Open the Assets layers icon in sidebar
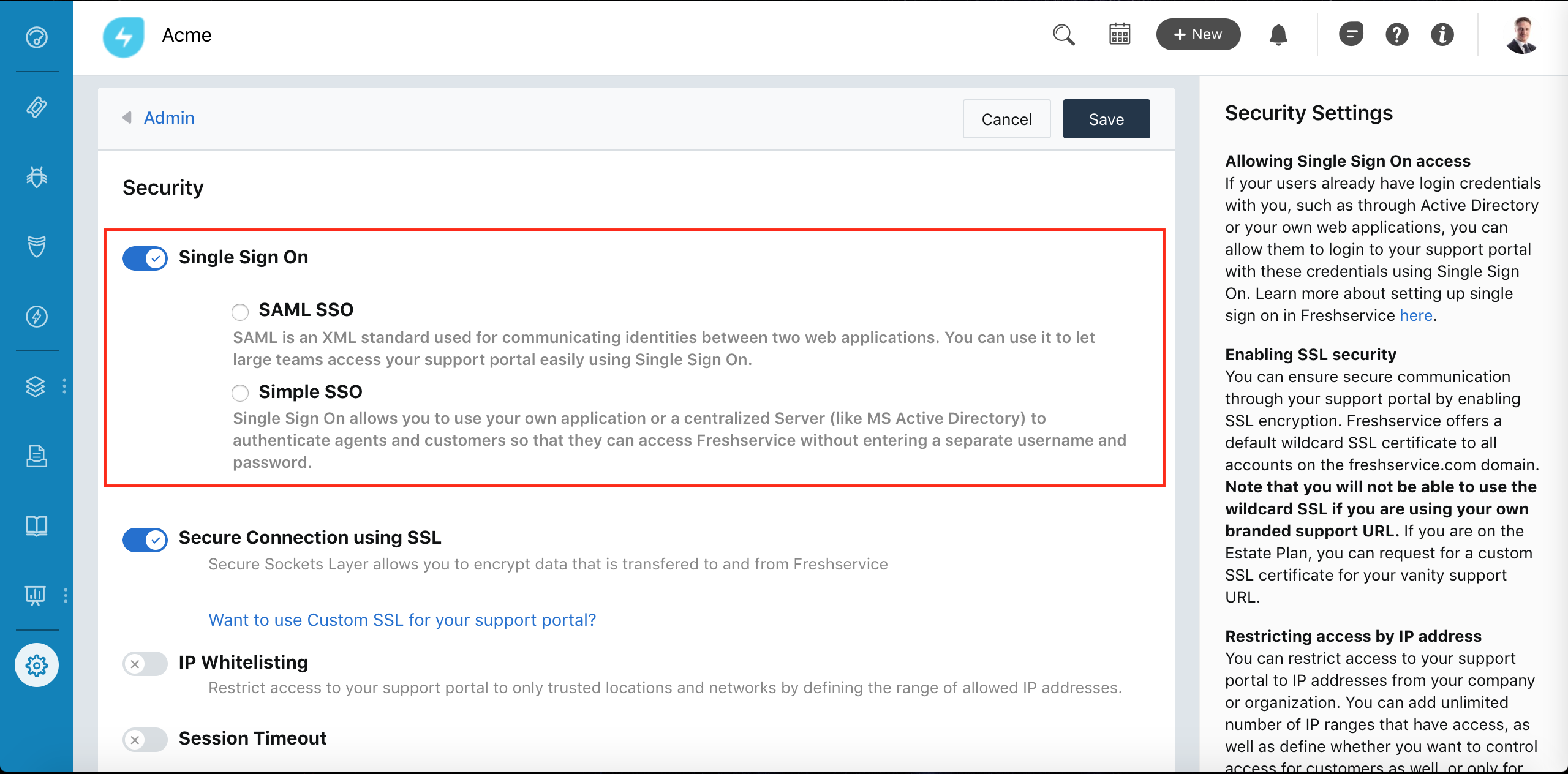This screenshot has width=1568, height=774. (x=36, y=386)
